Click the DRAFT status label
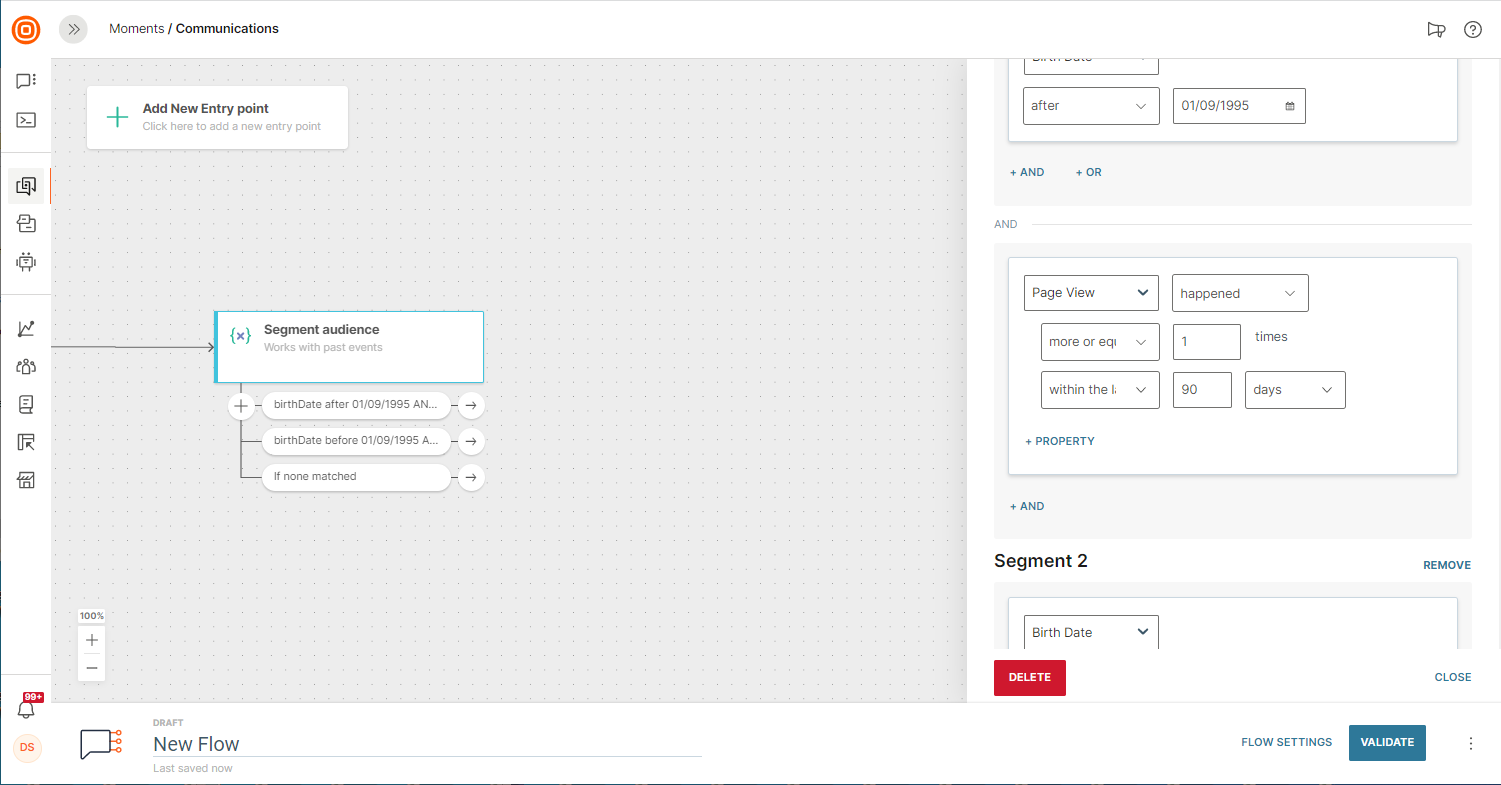This screenshot has width=1501, height=785. [x=168, y=722]
